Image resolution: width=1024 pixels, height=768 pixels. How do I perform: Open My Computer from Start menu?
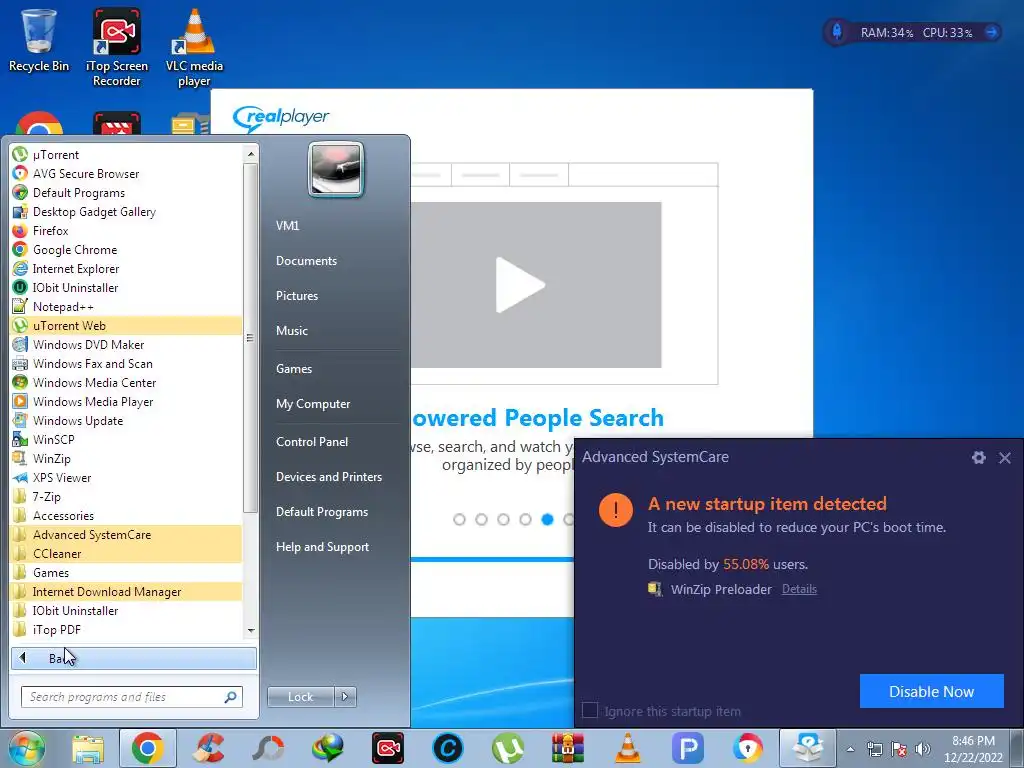click(313, 404)
